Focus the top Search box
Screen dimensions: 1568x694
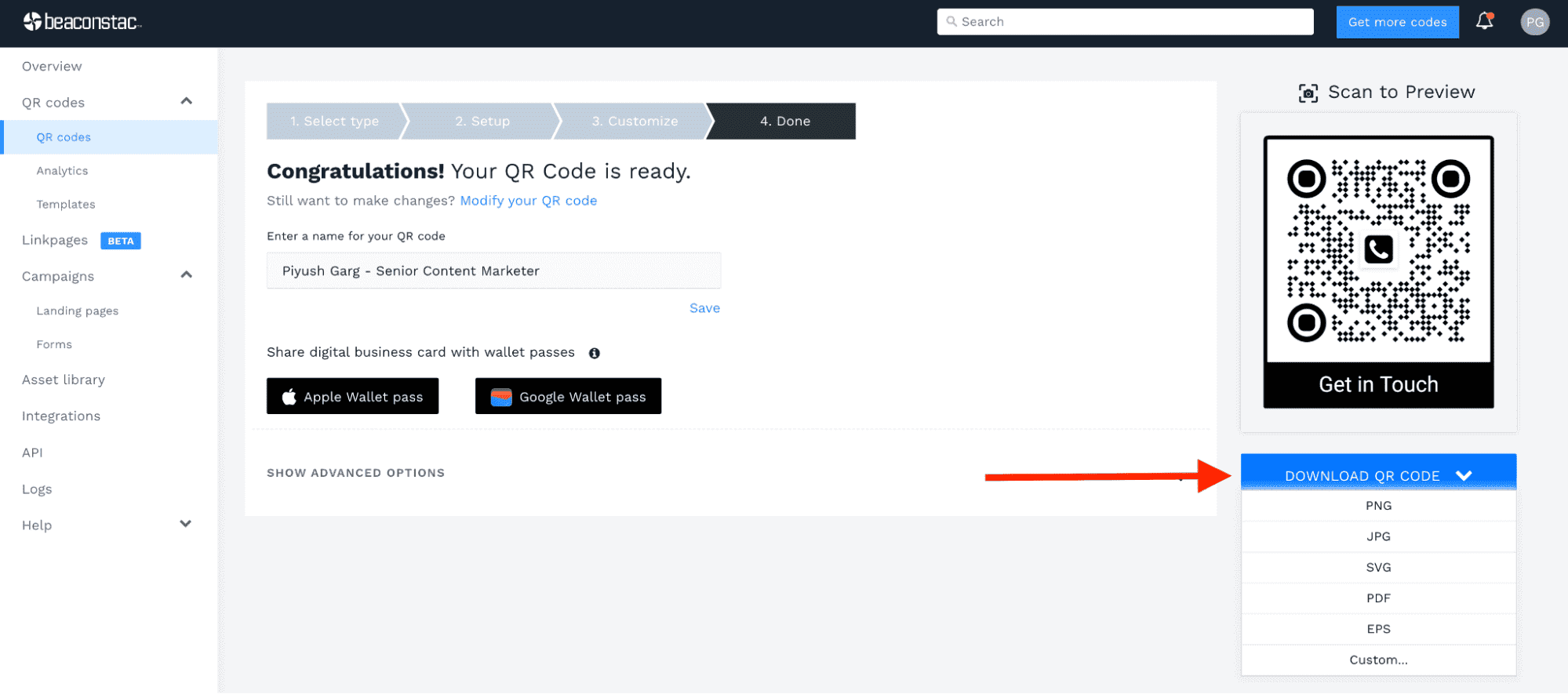1125,21
